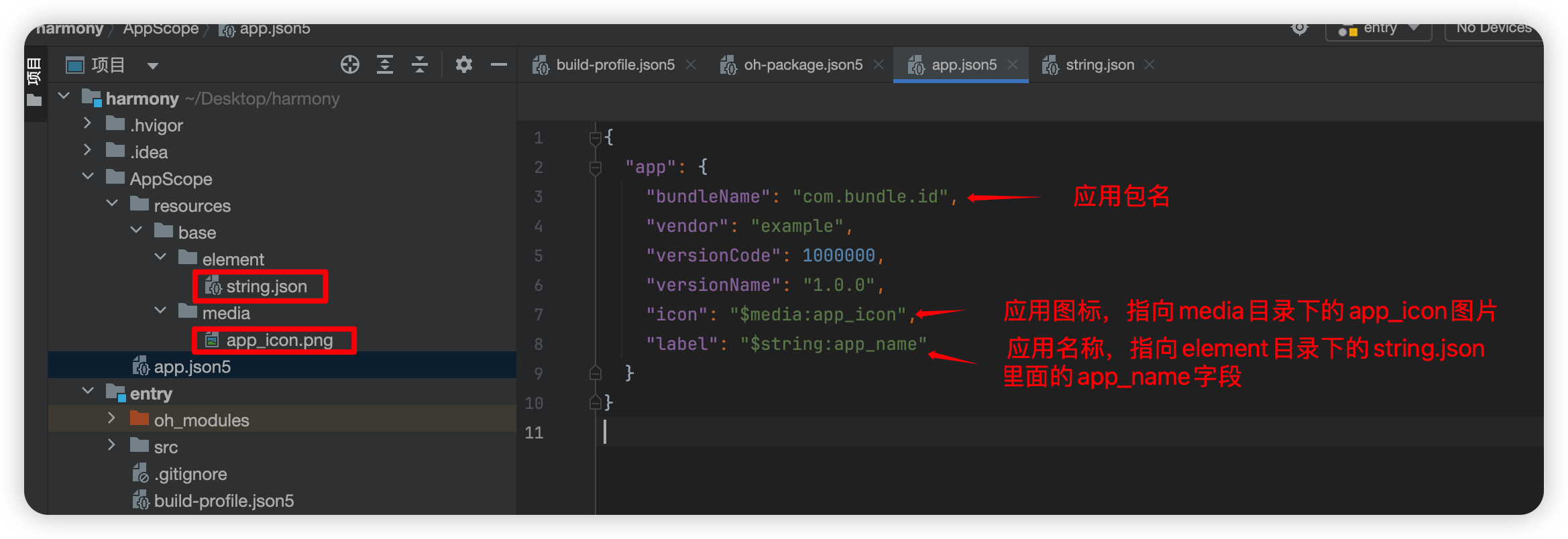Click the locate file target icon
This screenshot has width=1568, height=539.
349,65
